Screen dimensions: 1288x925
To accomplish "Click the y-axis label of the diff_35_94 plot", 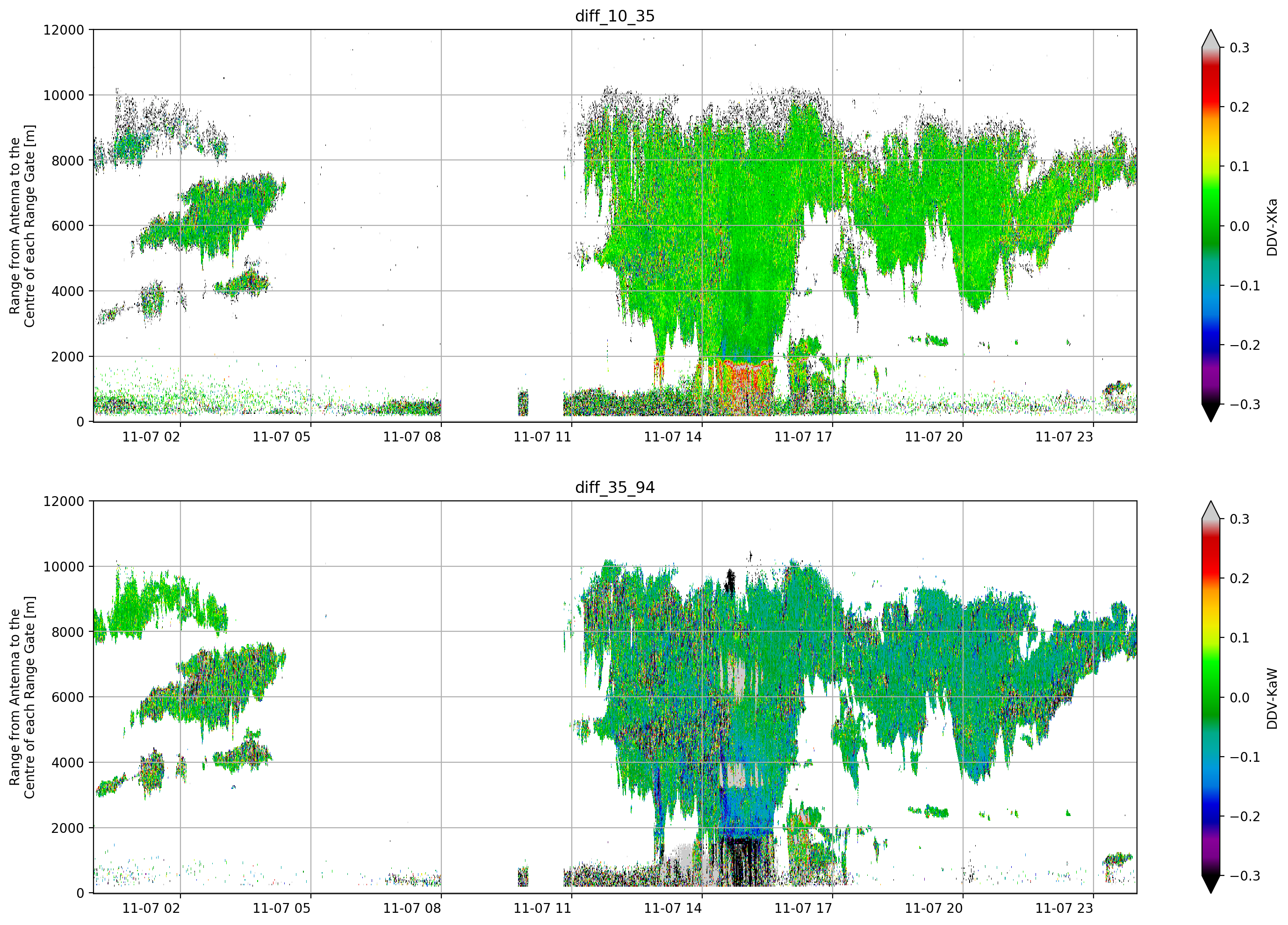I will pyautogui.click(x=22, y=697).
